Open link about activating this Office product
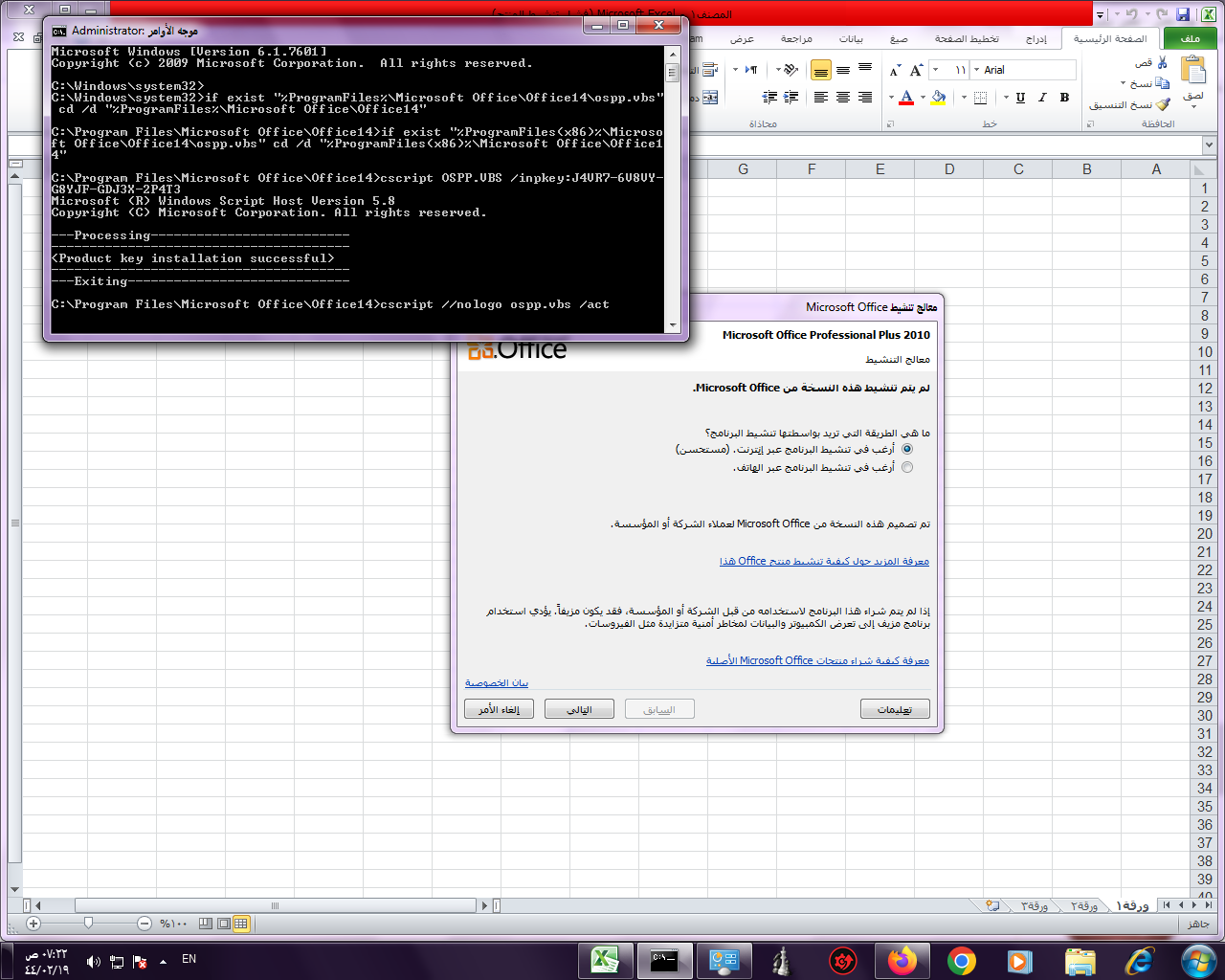 [824, 562]
